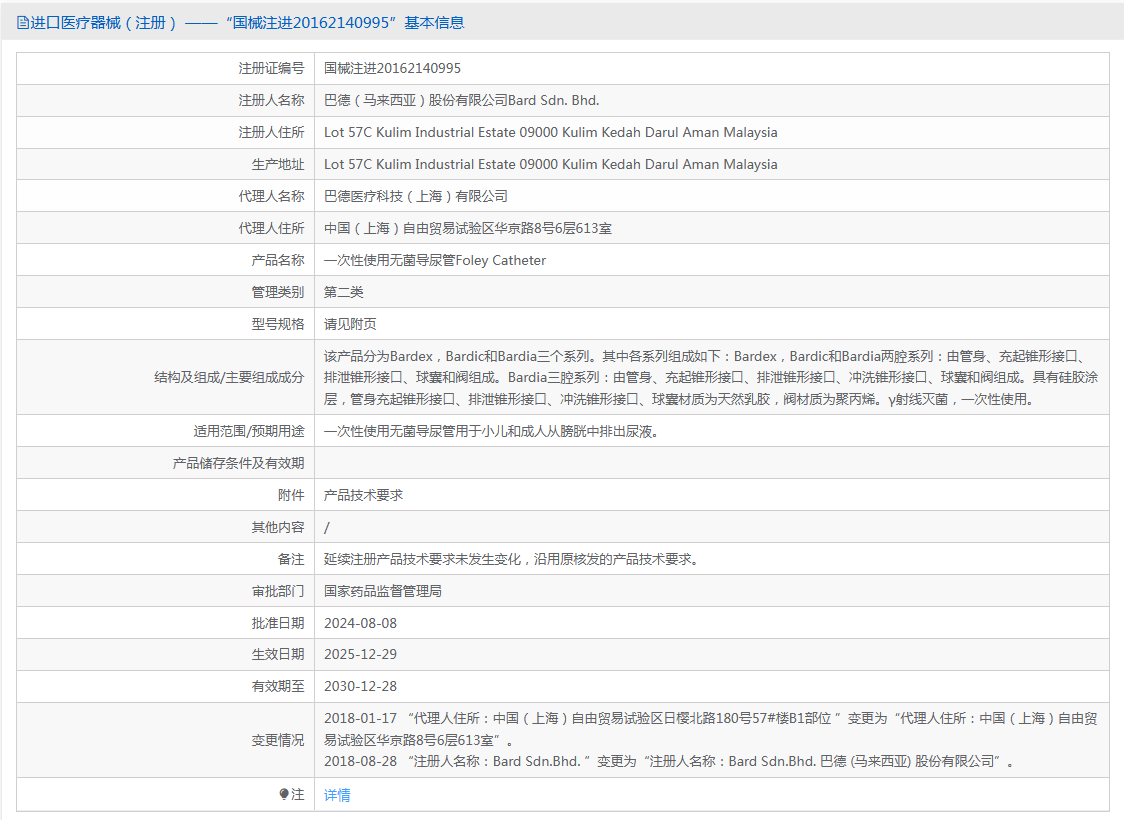Click approval date 2024-08-08
1124x820 pixels.
[361, 623]
